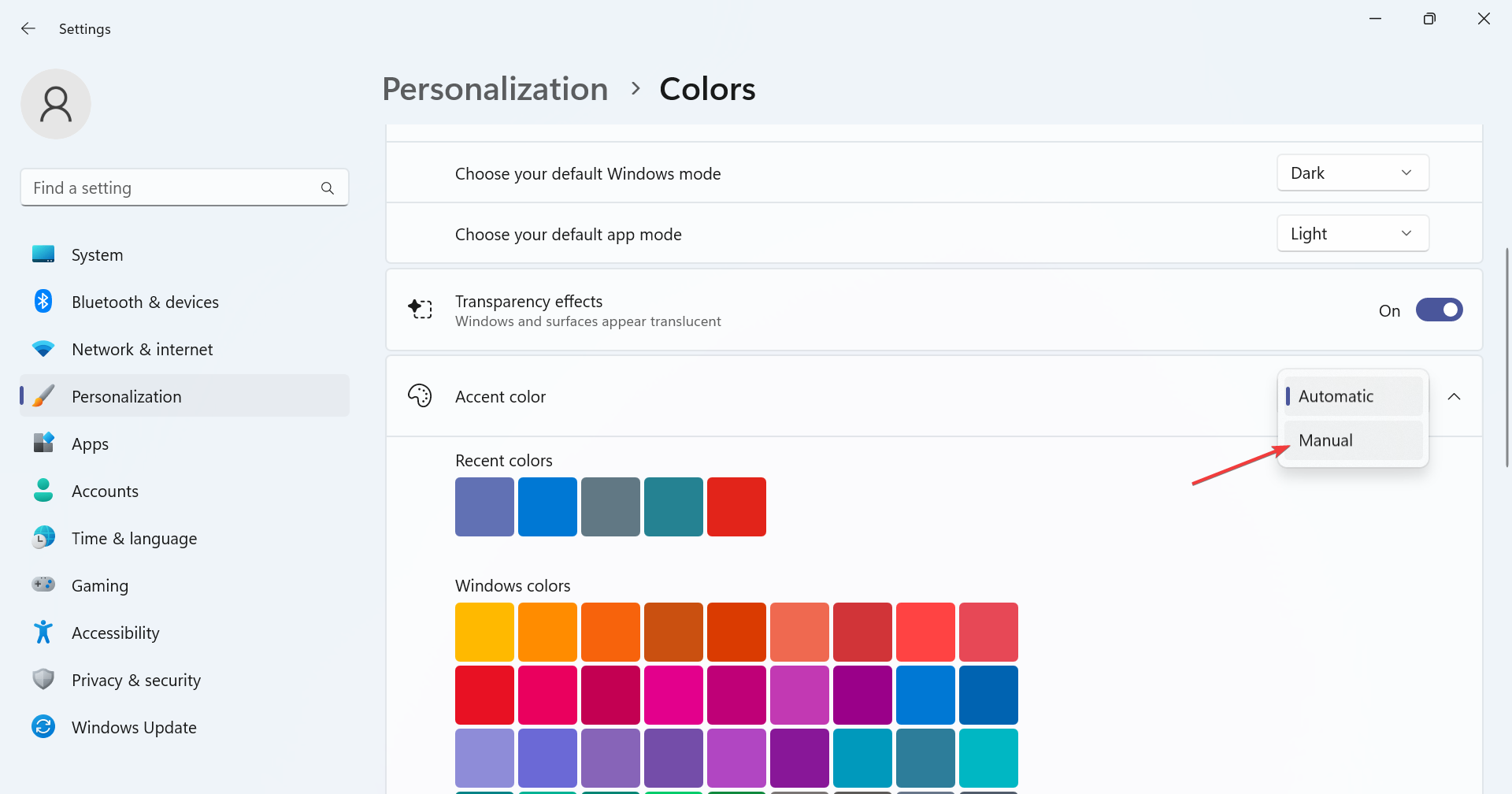Click the Apps icon in sidebar
Image resolution: width=1512 pixels, height=794 pixels.
click(x=43, y=443)
